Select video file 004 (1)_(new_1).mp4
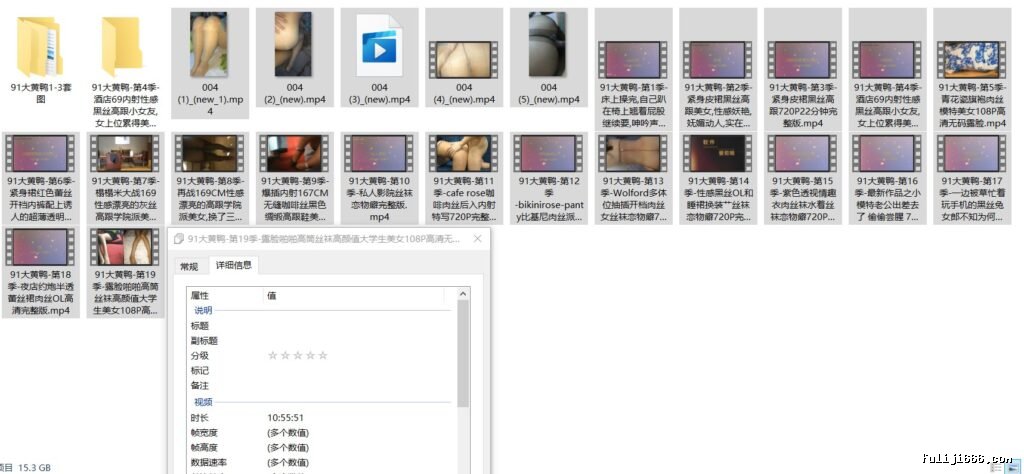 click(x=210, y=64)
